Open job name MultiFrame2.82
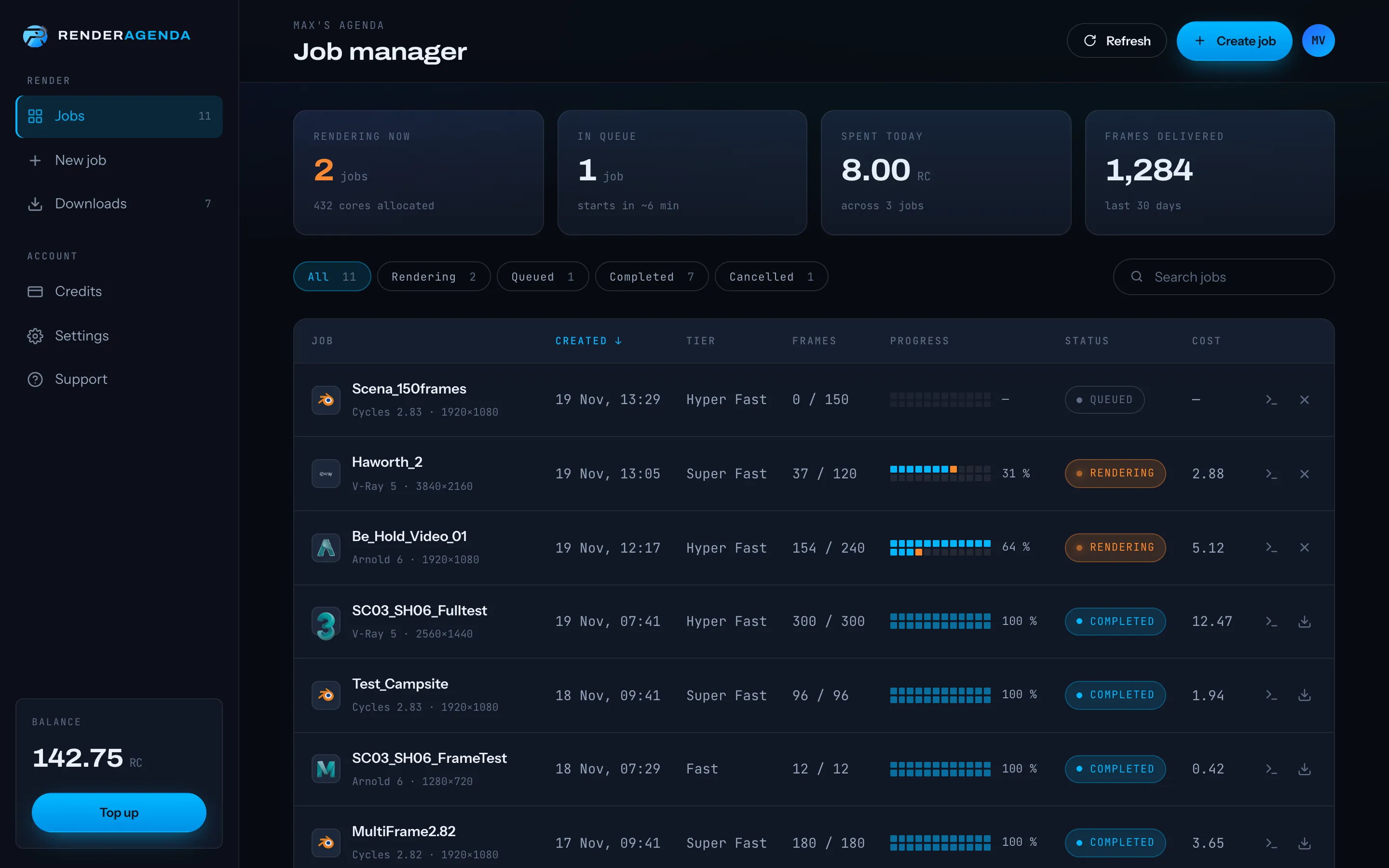 [x=404, y=831]
